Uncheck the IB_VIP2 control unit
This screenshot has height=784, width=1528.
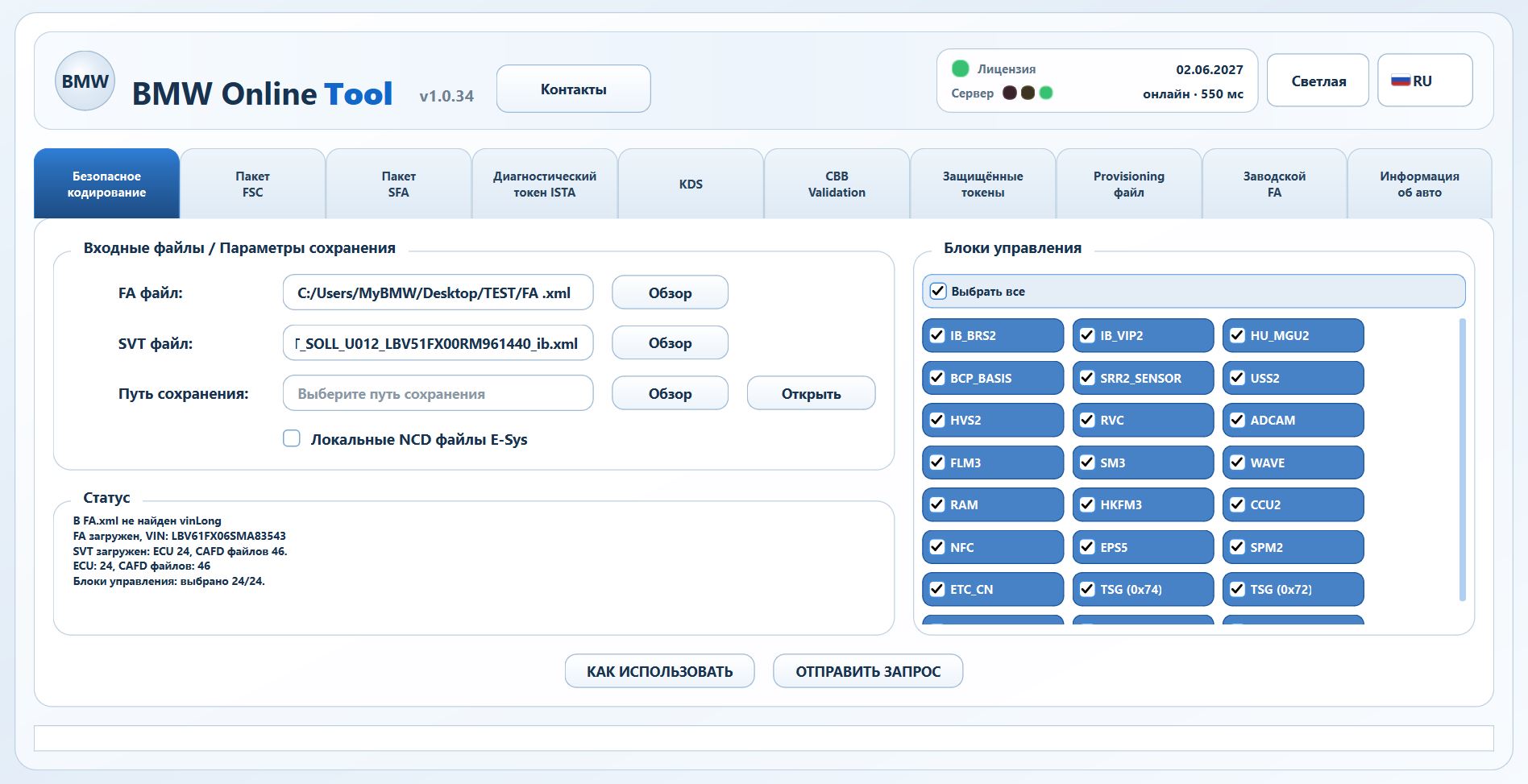(x=1087, y=335)
